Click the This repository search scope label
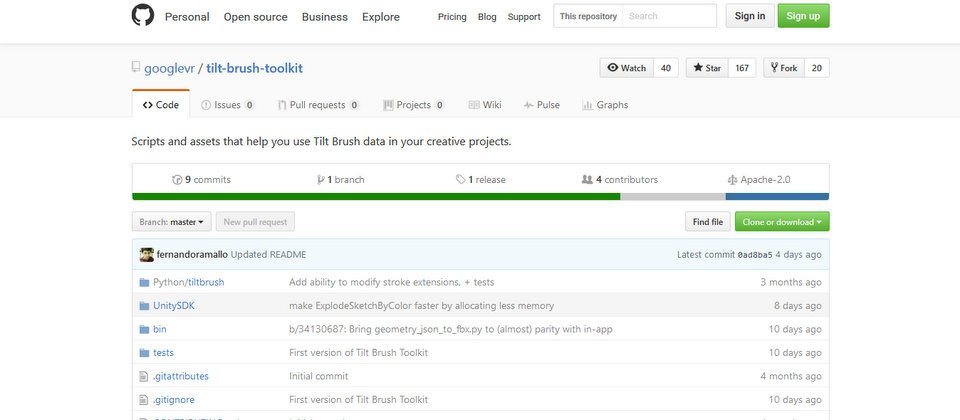This screenshot has height=420, width=960. click(588, 16)
